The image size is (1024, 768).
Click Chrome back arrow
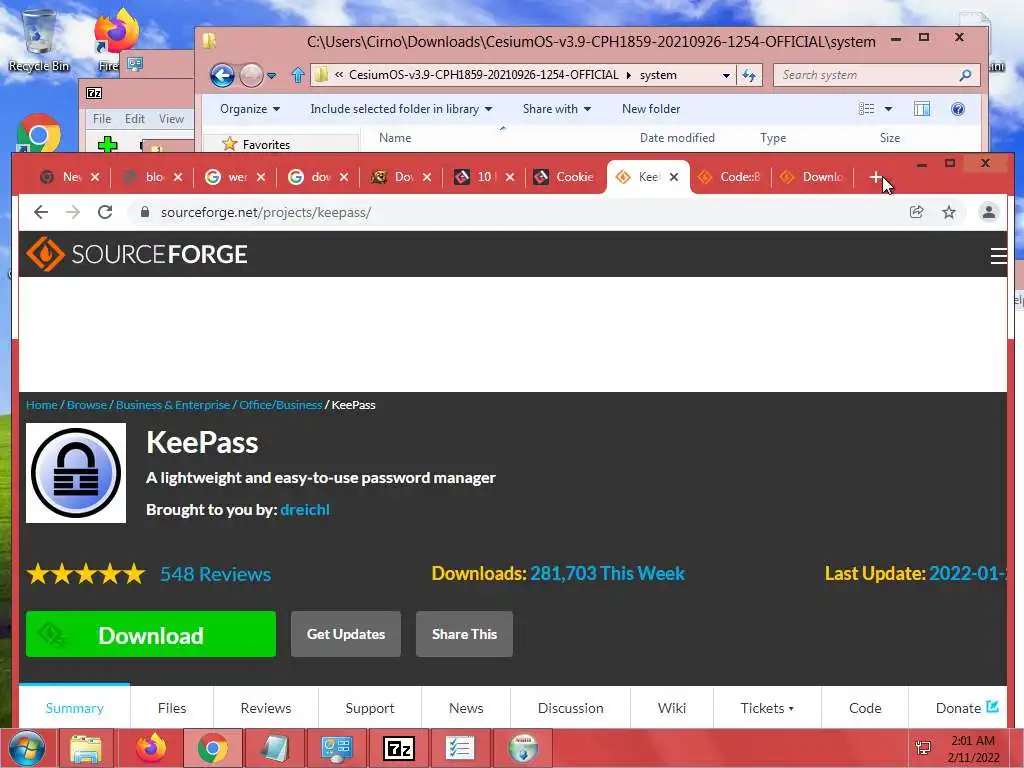[x=41, y=212]
